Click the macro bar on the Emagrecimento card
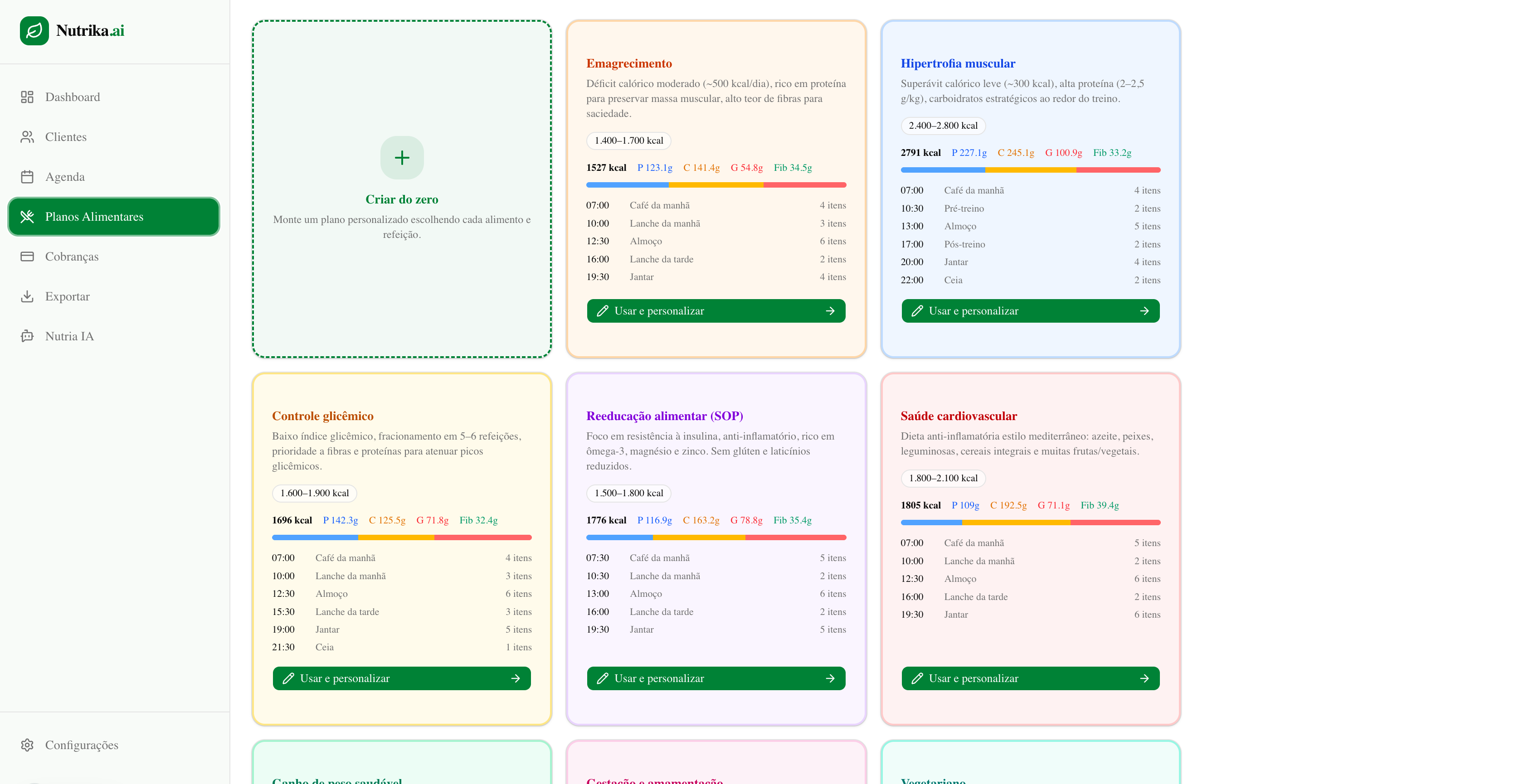1519x784 pixels. (x=716, y=185)
